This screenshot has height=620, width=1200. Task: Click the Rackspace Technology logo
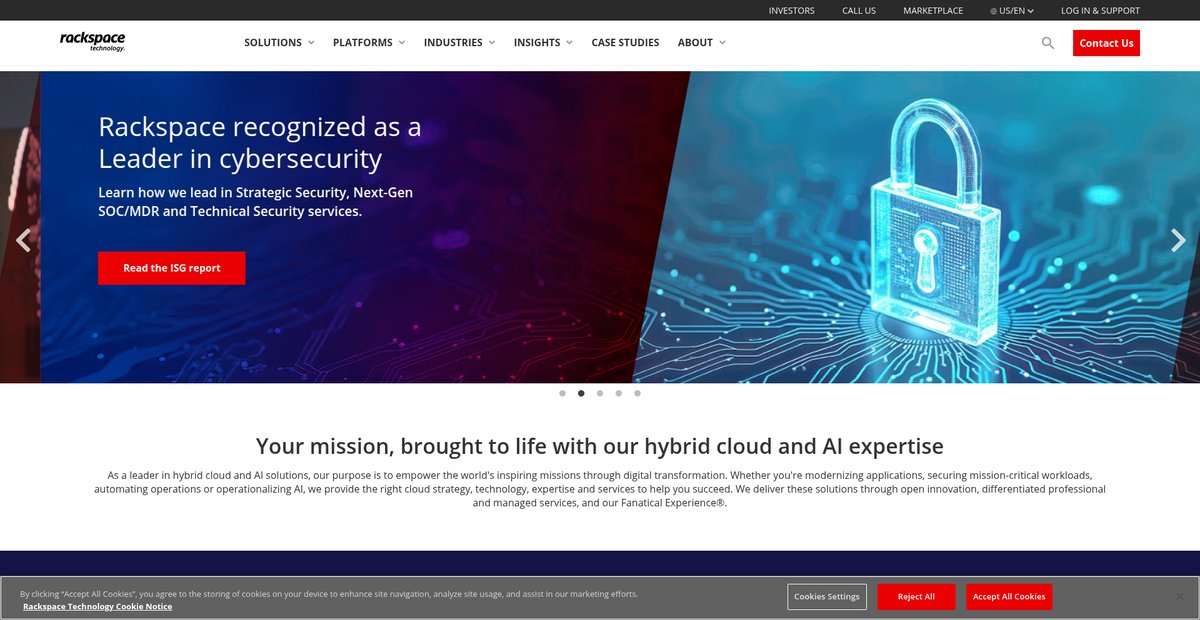tap(92, 41)
